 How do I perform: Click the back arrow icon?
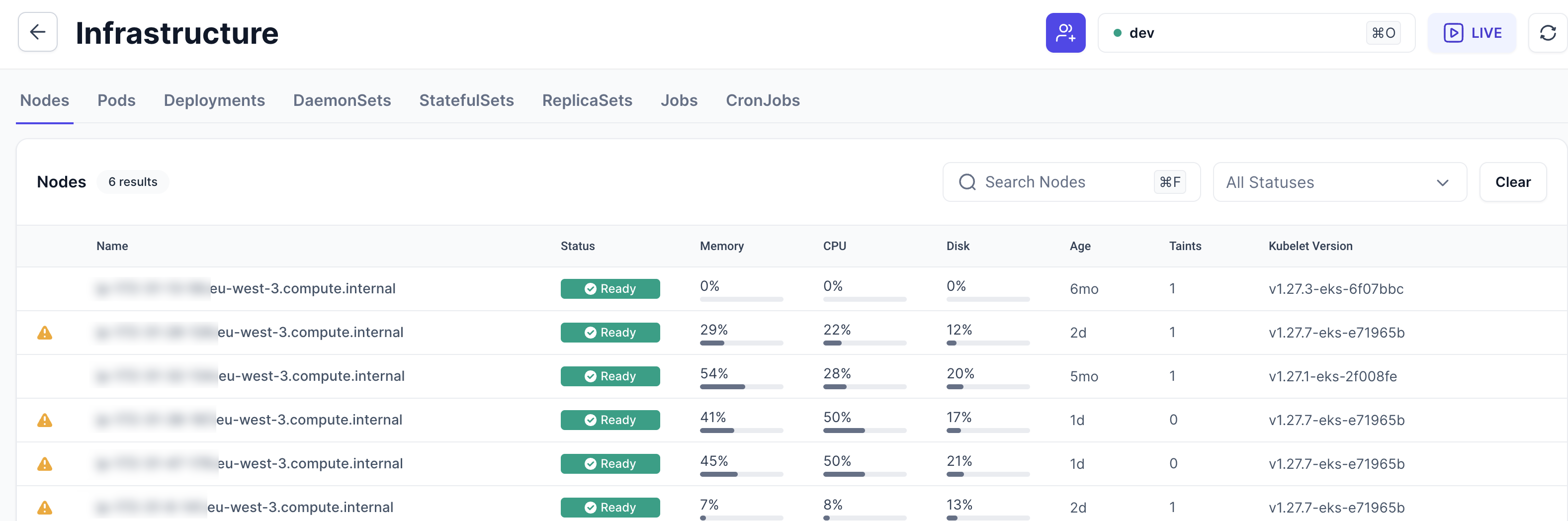[x=38, y=32]
